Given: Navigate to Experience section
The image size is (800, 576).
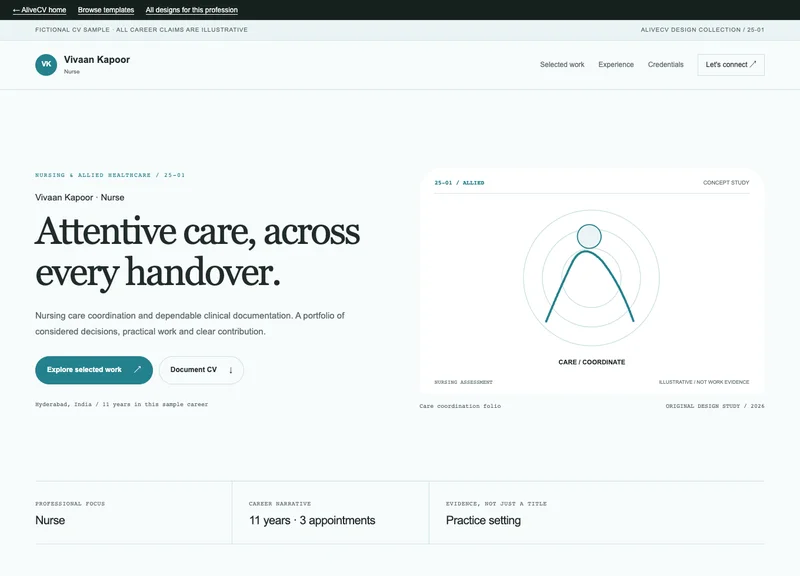Looking at the screenshot, I should 616,64.
